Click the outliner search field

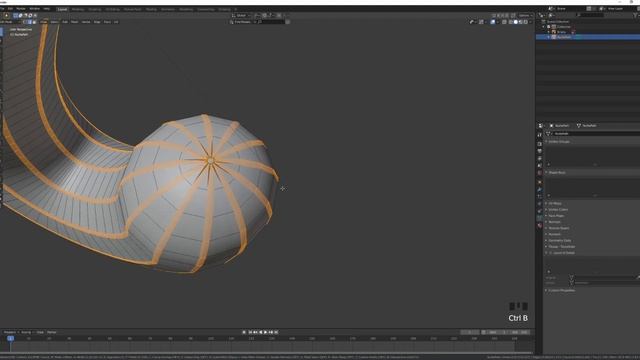(x=590, y=15)
